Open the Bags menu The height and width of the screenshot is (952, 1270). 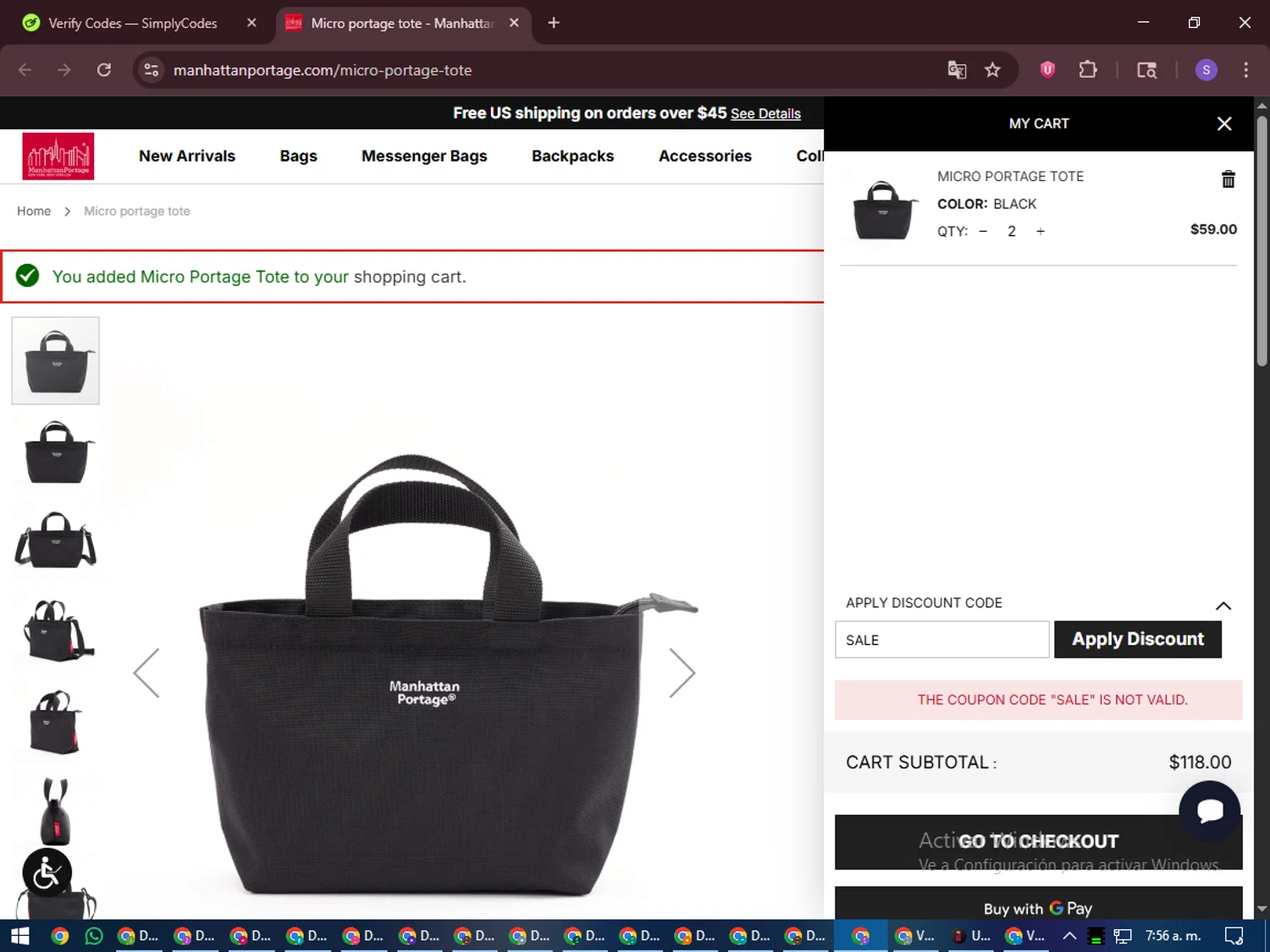299,156
